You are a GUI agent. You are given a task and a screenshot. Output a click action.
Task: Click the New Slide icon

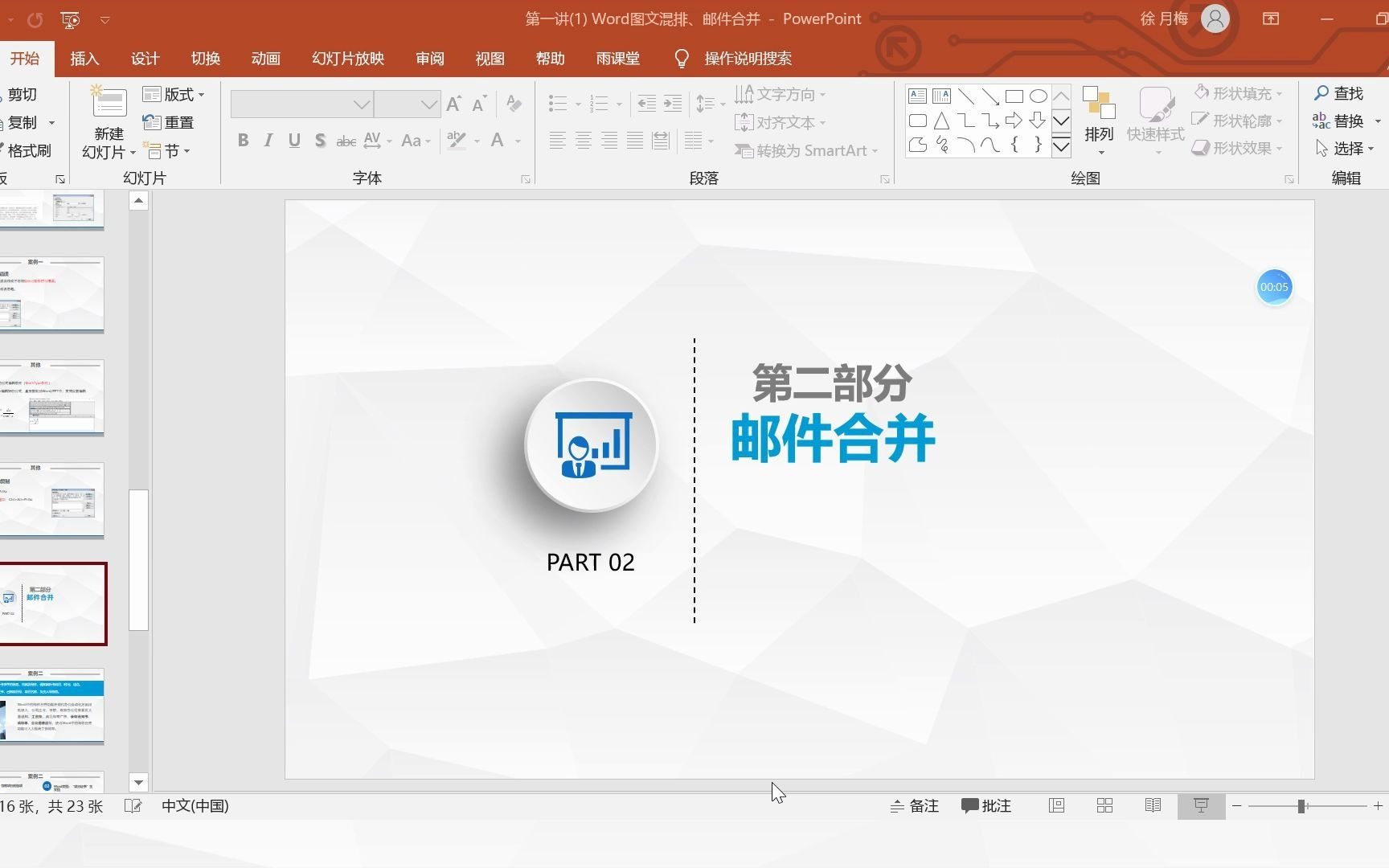point(109,102)
